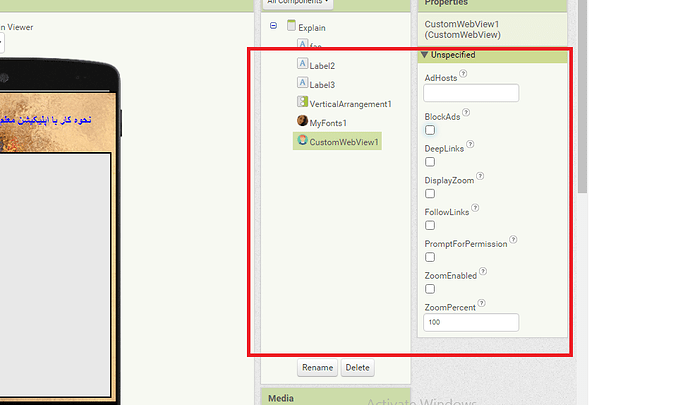This screenshot has width=690, height=405.
Task: Check the ZoomEnabled option
Action: click(430, 289)
